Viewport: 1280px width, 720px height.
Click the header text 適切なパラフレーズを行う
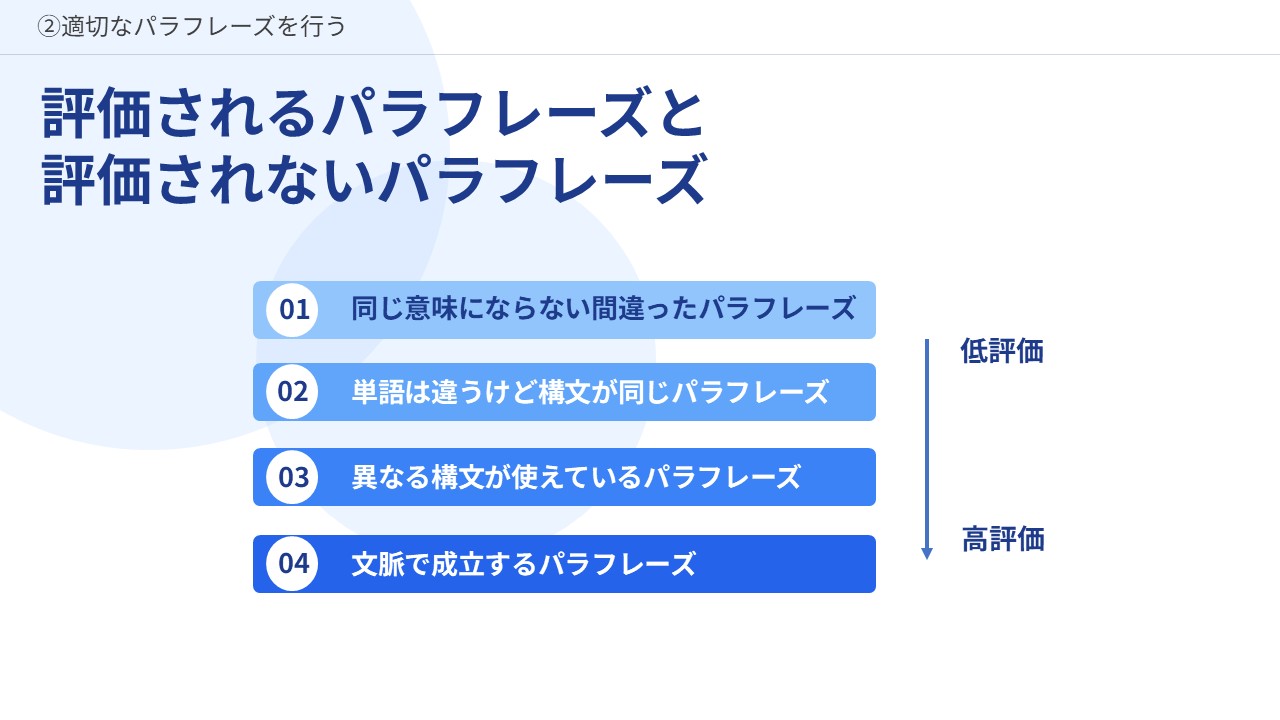click(x=203, y=27)
